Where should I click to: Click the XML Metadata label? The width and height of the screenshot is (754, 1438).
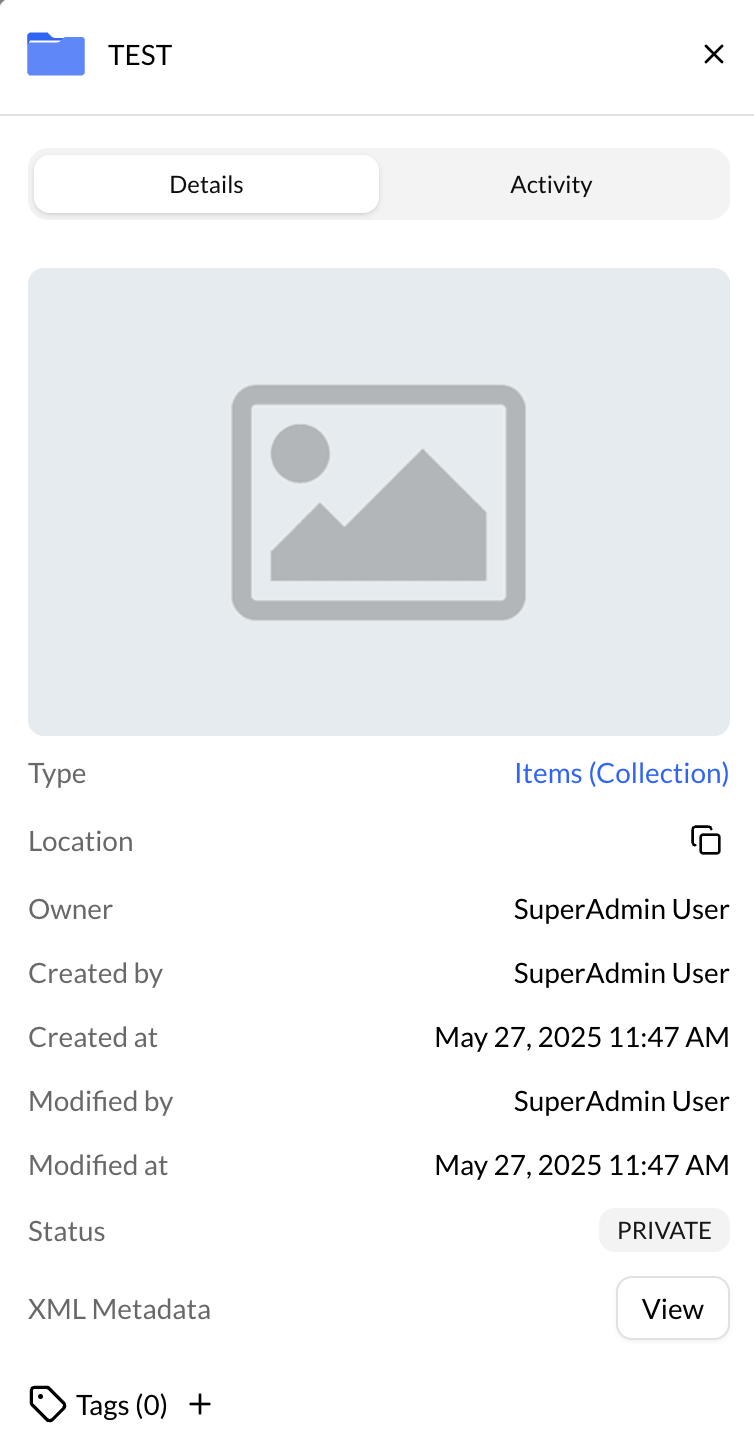coord(119,1309)
